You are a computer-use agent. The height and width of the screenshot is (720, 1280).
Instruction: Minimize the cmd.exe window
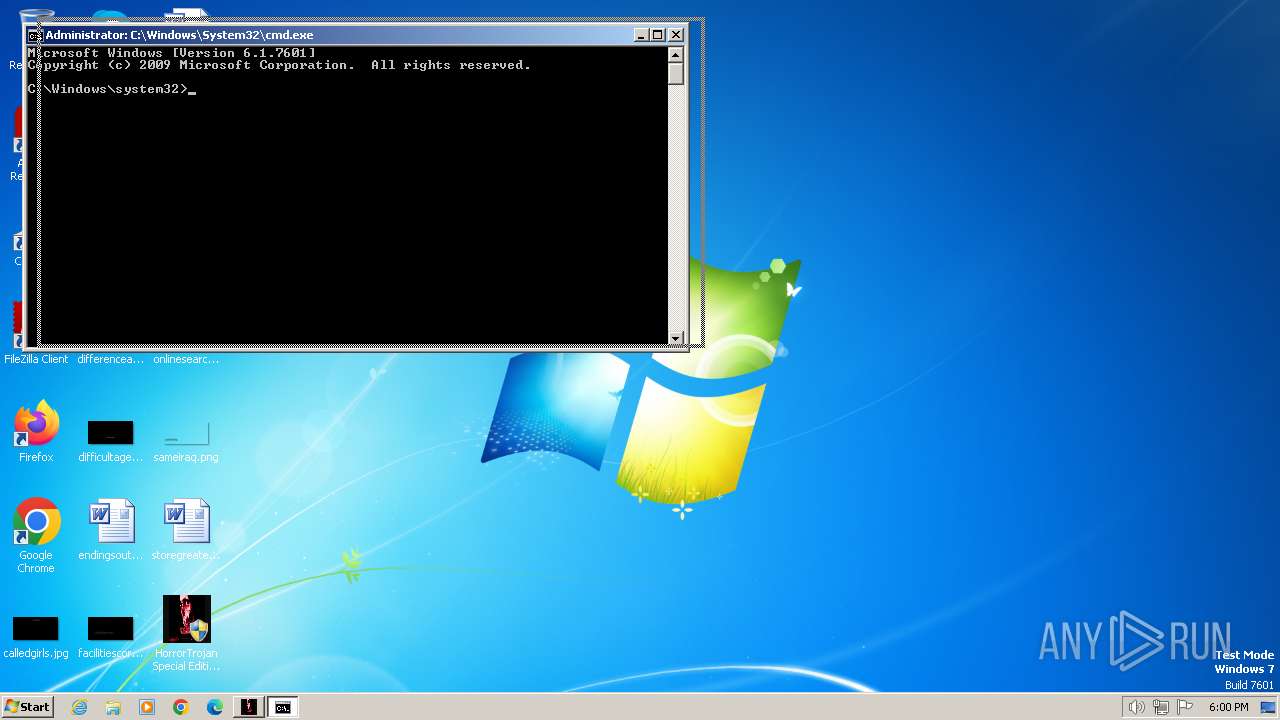point(641,35)
